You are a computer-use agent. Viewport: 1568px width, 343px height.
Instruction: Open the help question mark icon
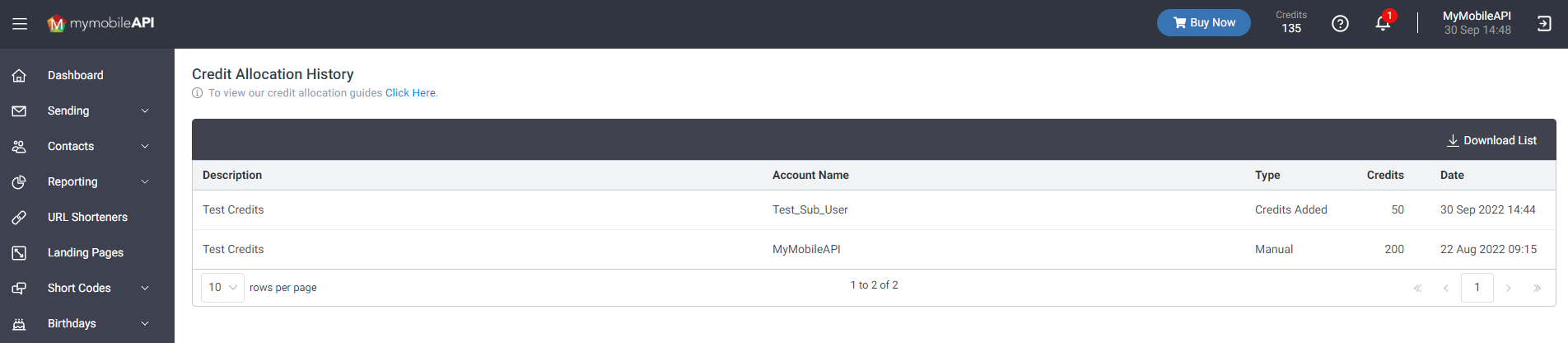click(x=1340, y=24)
